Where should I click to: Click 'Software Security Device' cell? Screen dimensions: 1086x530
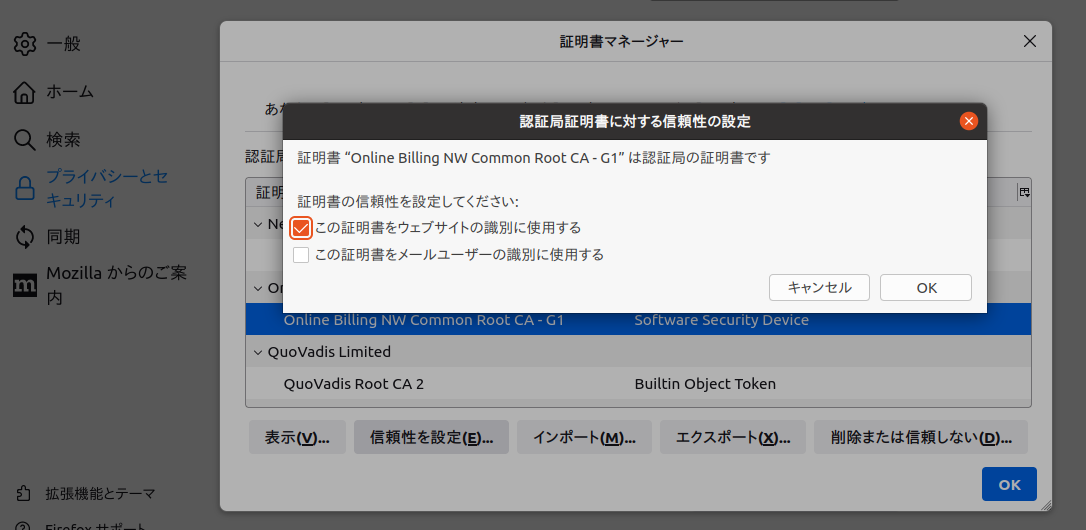722,320
